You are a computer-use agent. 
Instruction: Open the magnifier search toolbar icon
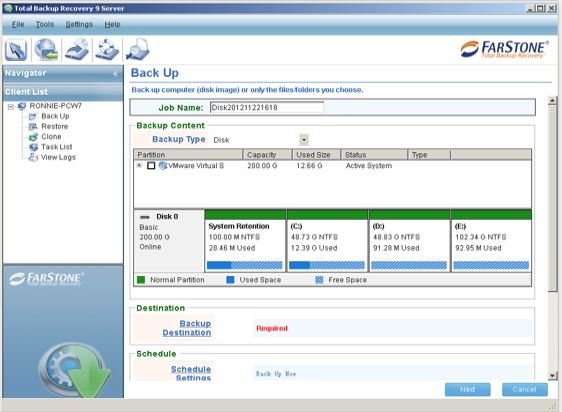pos(137,49)
